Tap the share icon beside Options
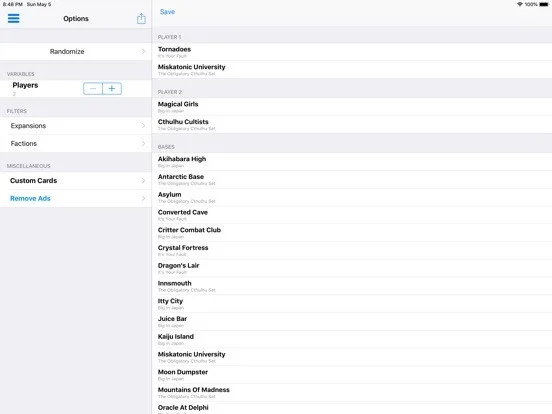The height and width of the screenshot is (414, 552). 141,18
